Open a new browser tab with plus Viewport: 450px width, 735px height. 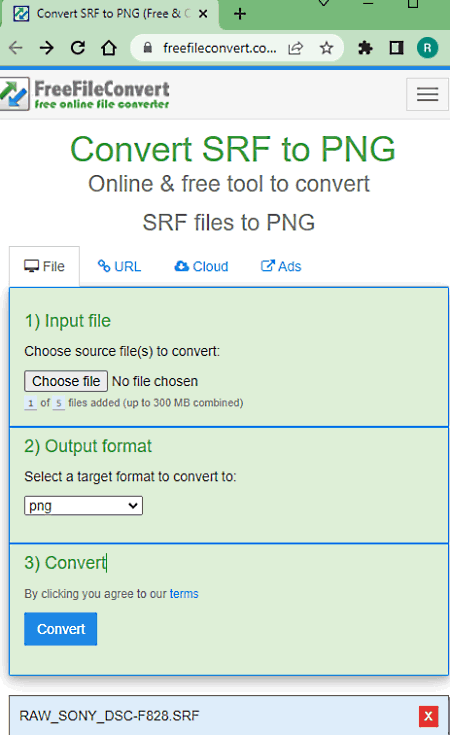pos(240,14)
